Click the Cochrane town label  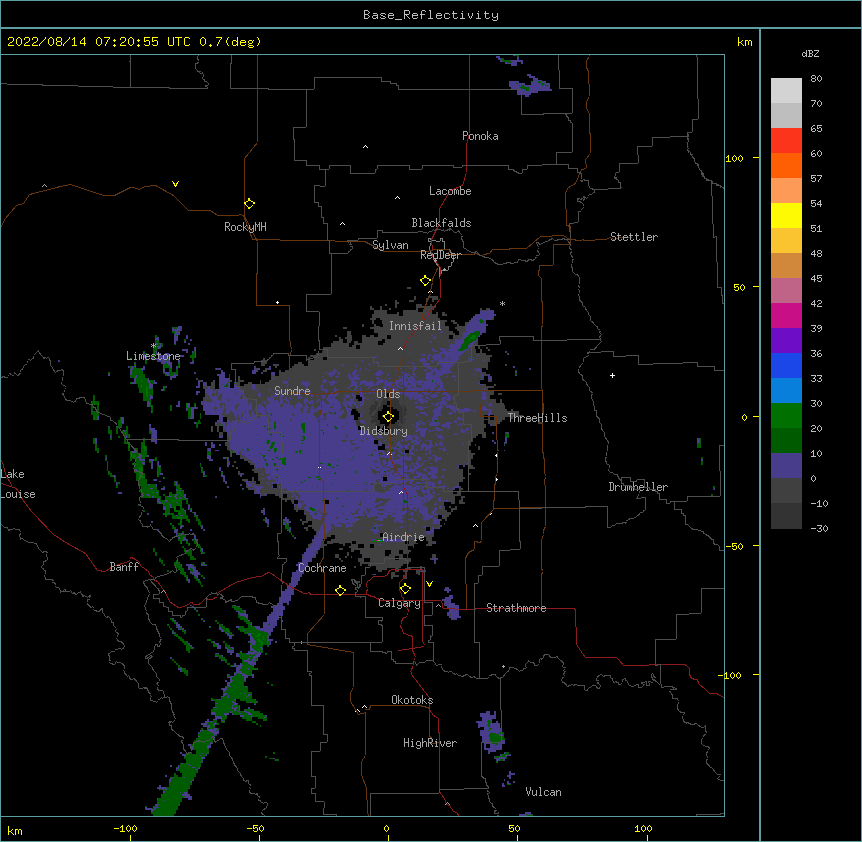pyautogui.click(x=322, y=568)
